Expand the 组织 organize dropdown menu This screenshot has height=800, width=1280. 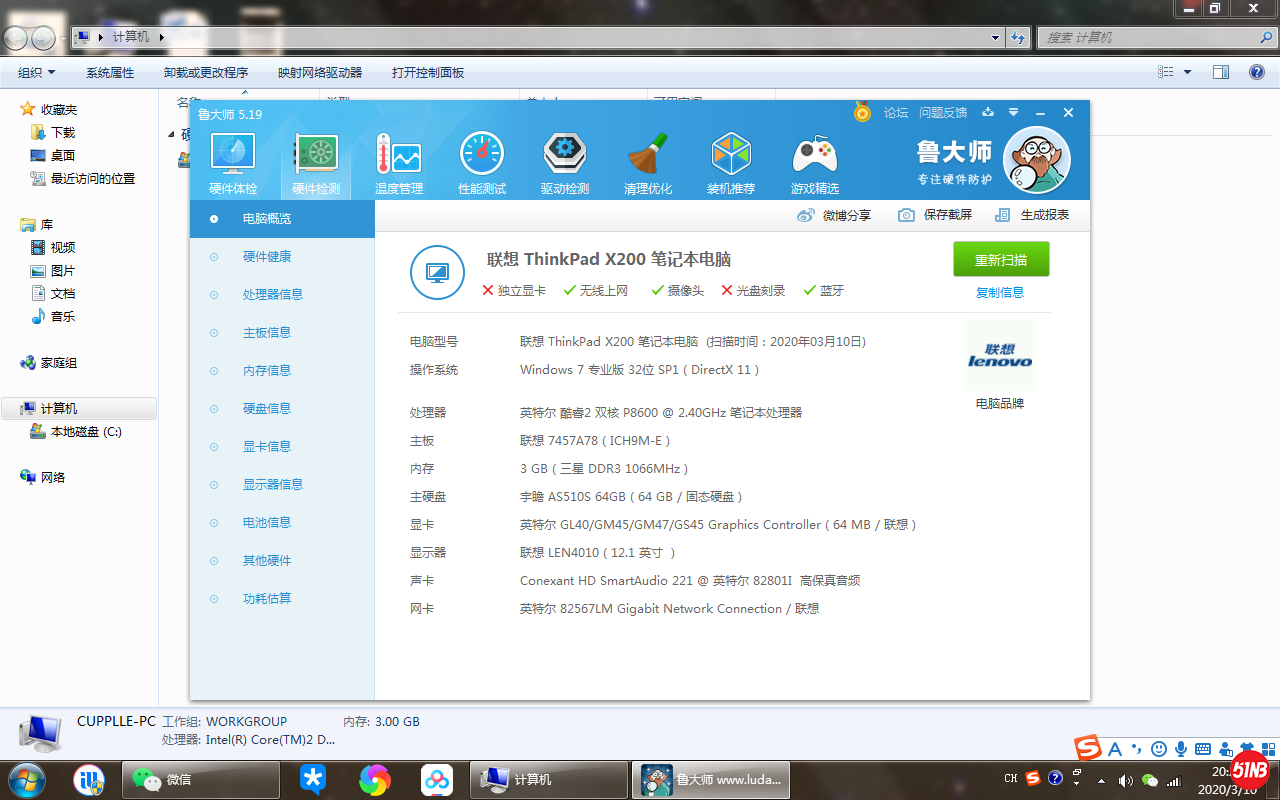[37, 73]
